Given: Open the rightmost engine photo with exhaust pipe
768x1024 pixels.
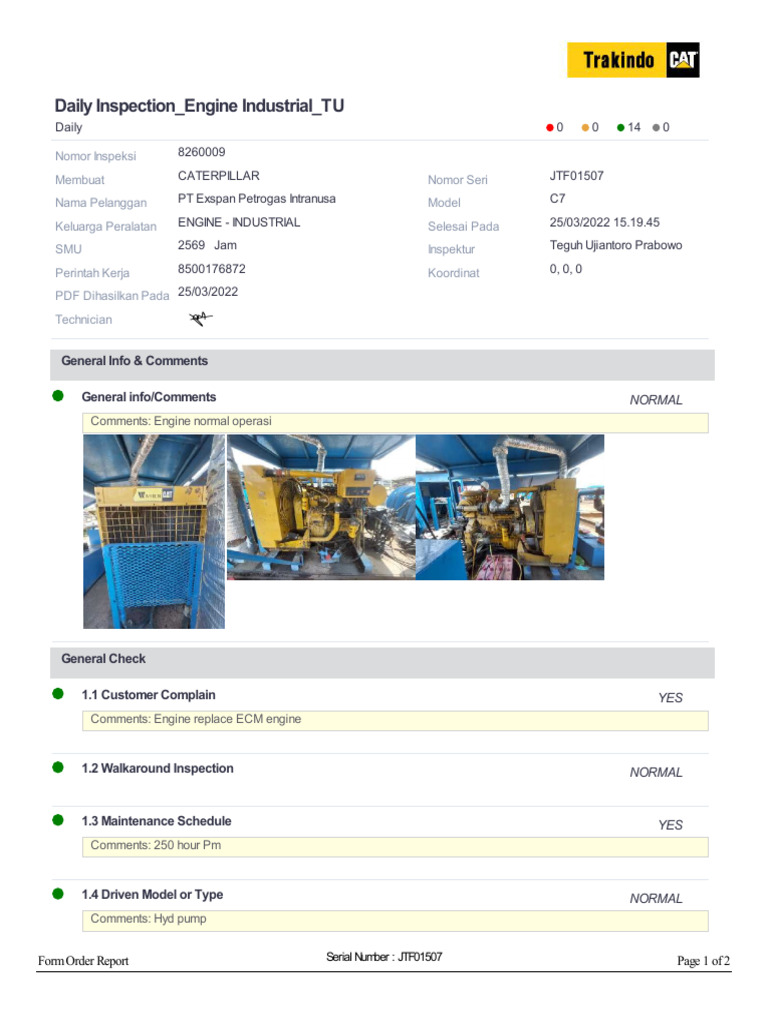Looking at the screenshot, I should pyautogui.click(x=510, y=507).
